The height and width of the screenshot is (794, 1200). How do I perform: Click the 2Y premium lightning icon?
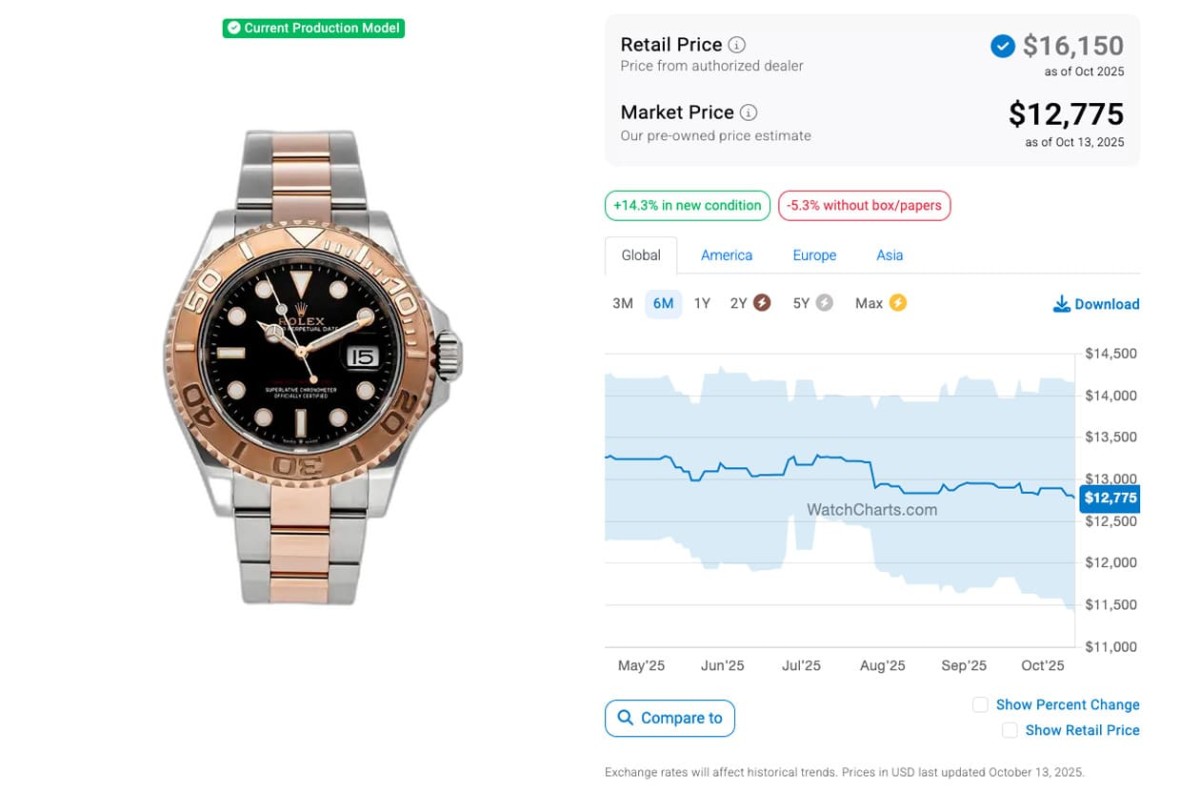(x=762, y=303)
